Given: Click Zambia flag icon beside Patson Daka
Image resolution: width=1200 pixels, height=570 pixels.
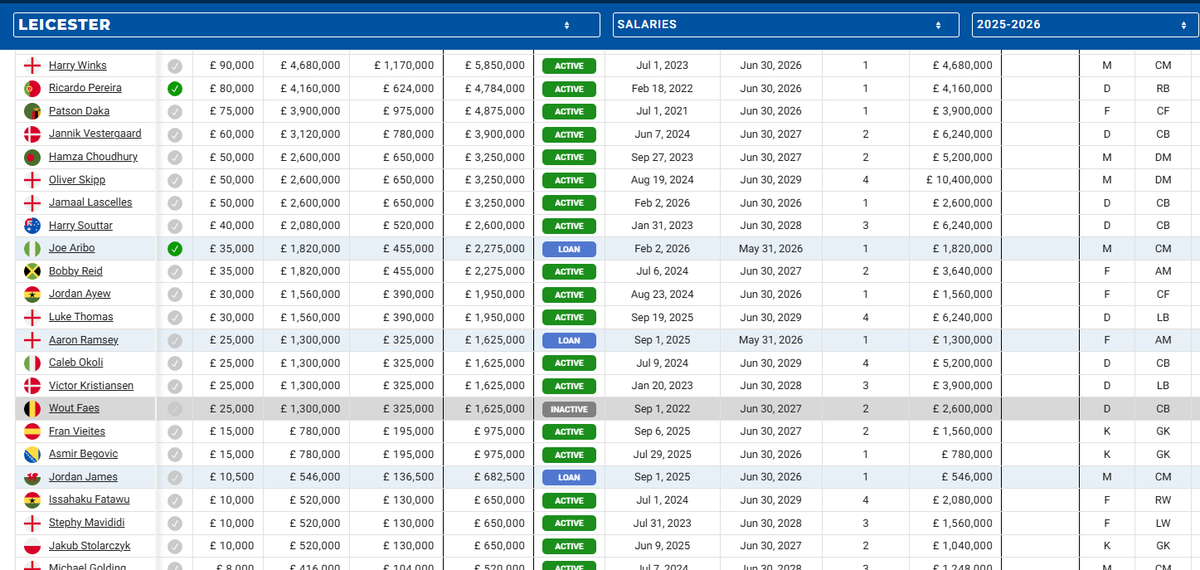Looking at the screenshot, I should (32, 111).
